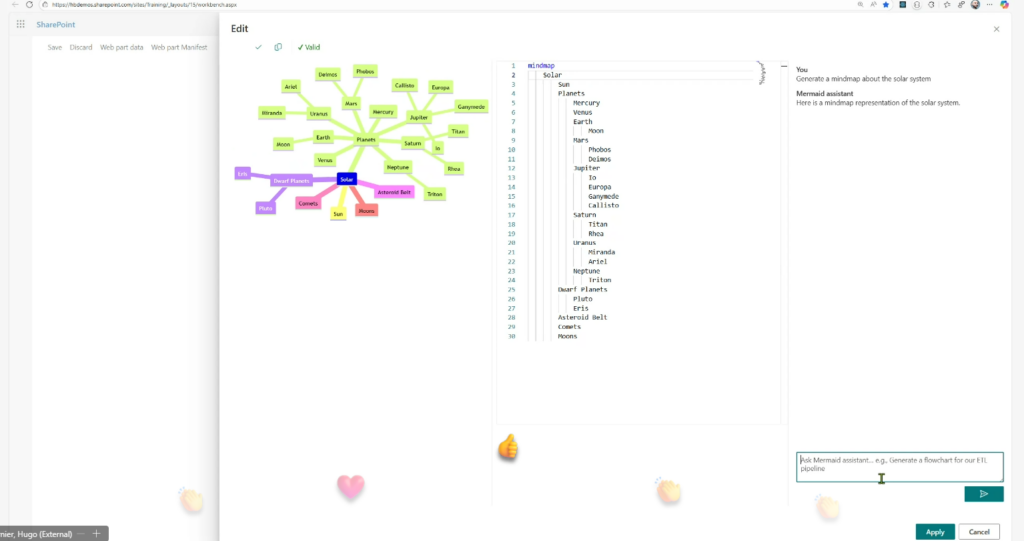The height and width of the screenshot is (541, 1024).
Task: Click the 'Generate a mindmap about the solar system' message
Action: [863, 78]
